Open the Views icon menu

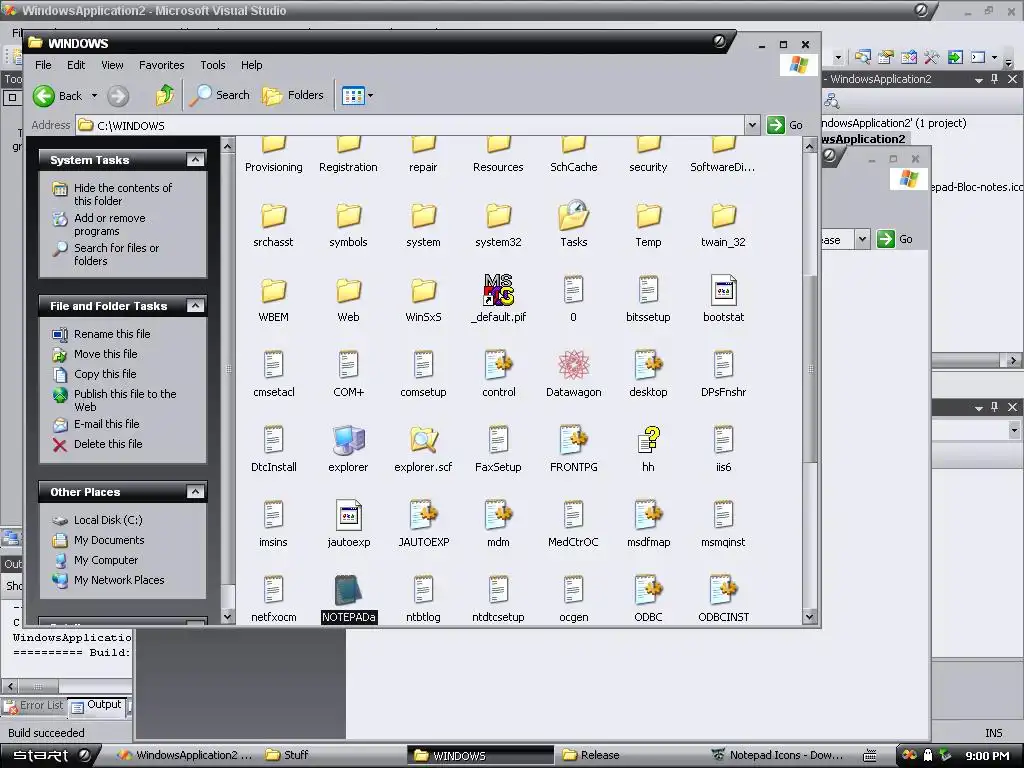point(357,96)
